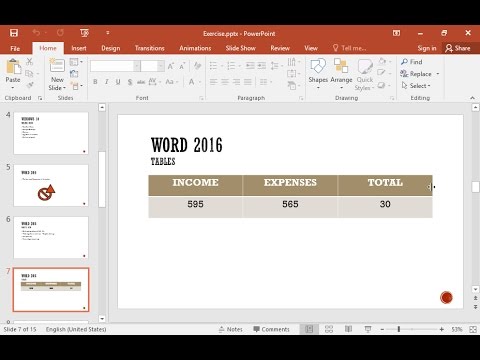Open the Transitions tab
This screenshot has height=360, width=480.
150,48
